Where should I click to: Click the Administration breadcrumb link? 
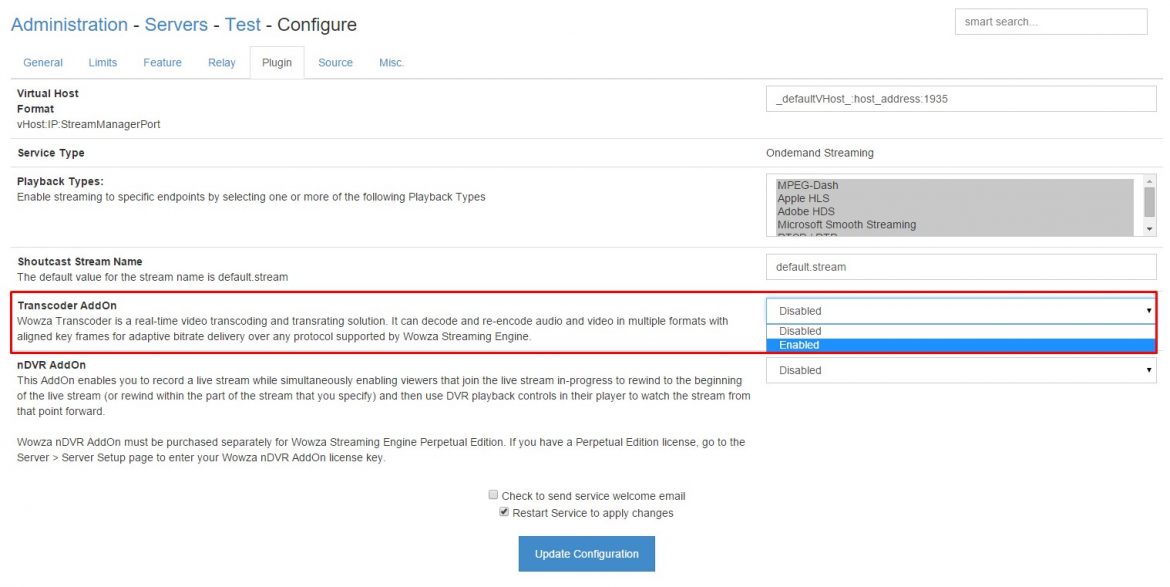coord(69,24)
